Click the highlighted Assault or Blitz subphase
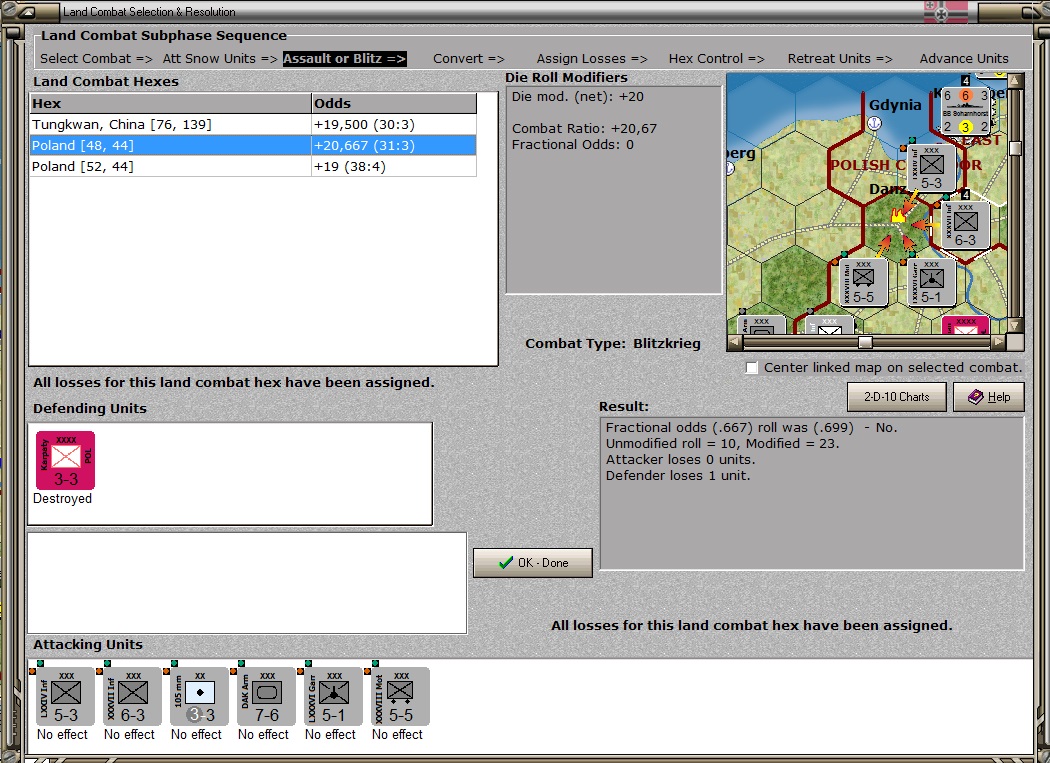This screenshot has height=763, width=1050. coord(344,58)
